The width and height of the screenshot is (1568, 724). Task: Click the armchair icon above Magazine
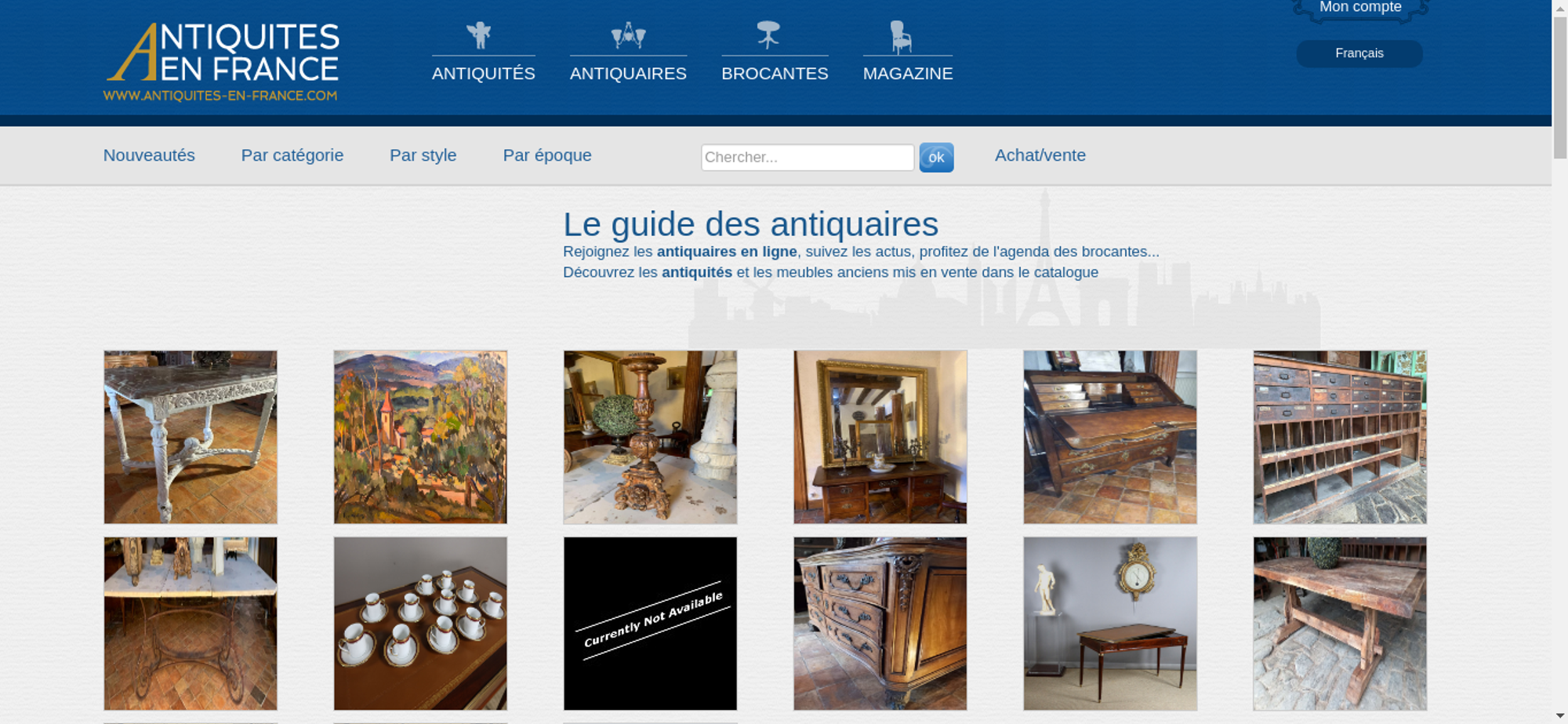tap(901, 36)
